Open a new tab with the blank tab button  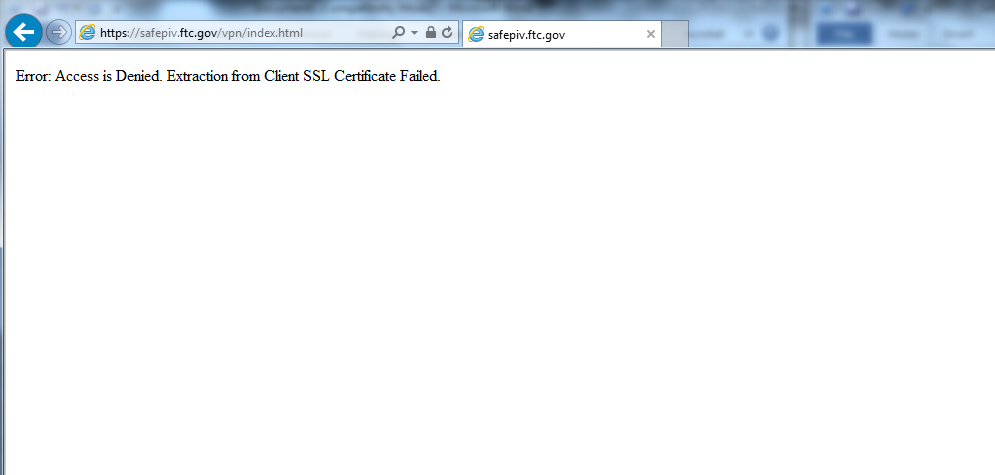pos(675,34)
